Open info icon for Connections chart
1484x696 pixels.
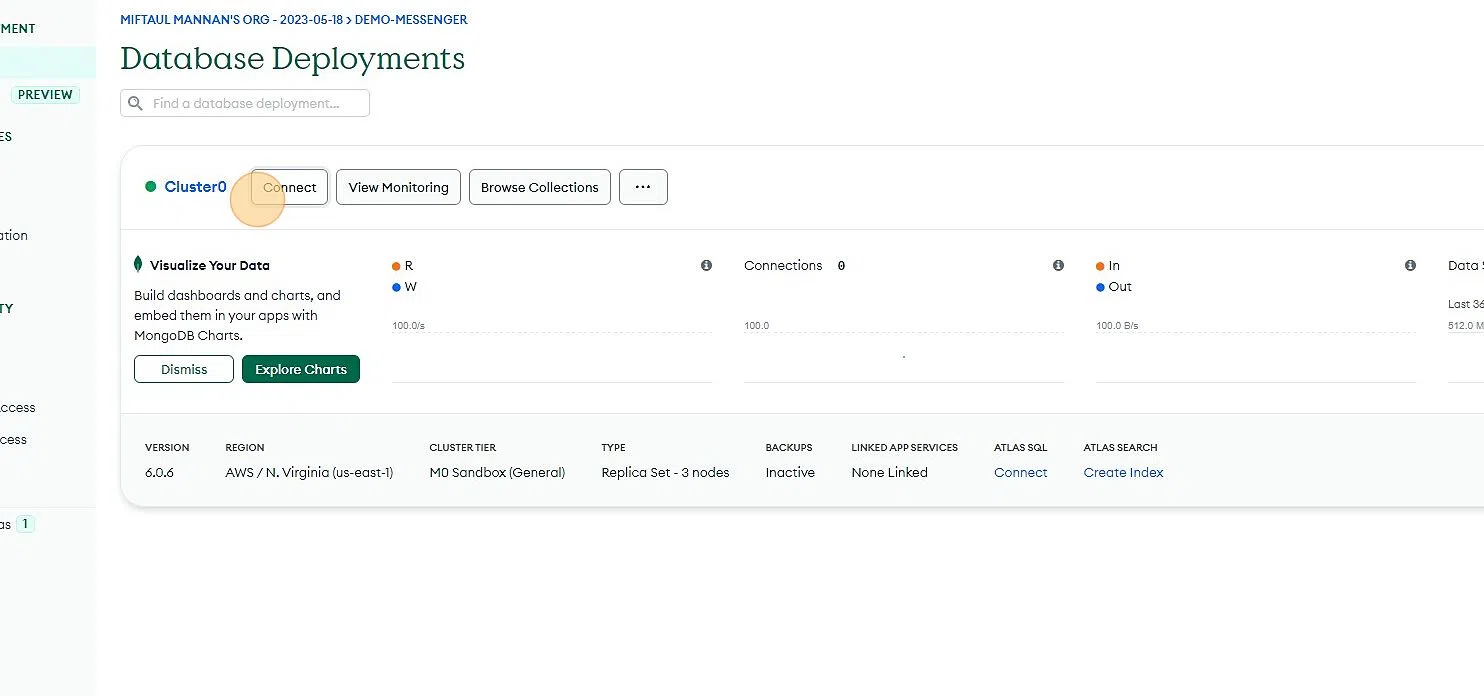[x=1058, y=265]
